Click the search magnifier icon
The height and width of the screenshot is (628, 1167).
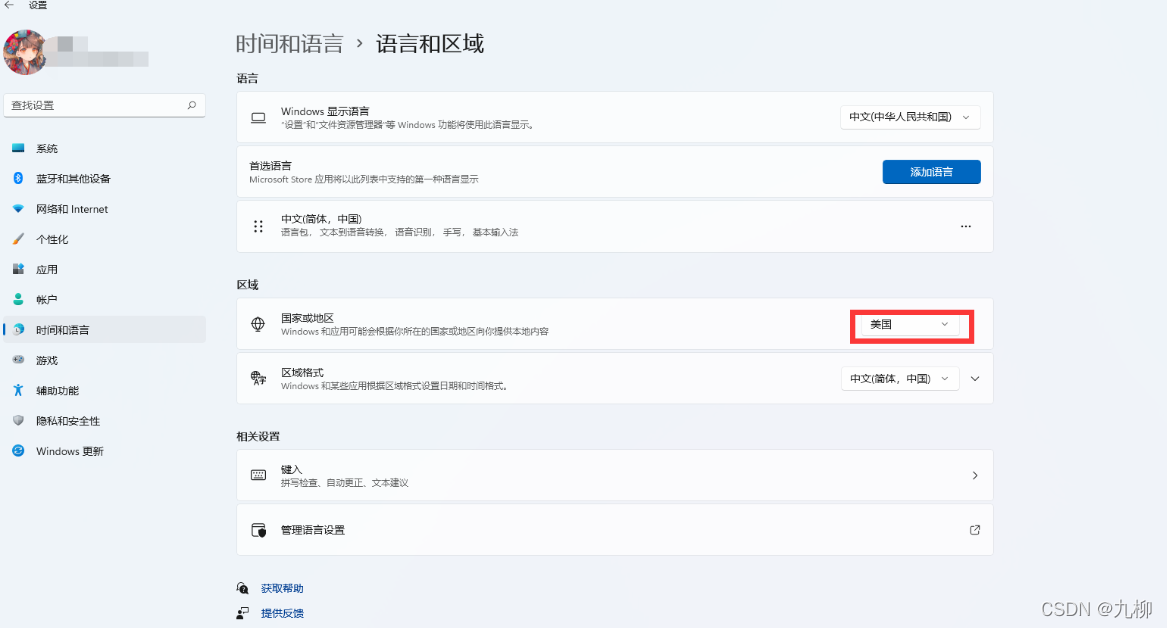pos(191,105)
